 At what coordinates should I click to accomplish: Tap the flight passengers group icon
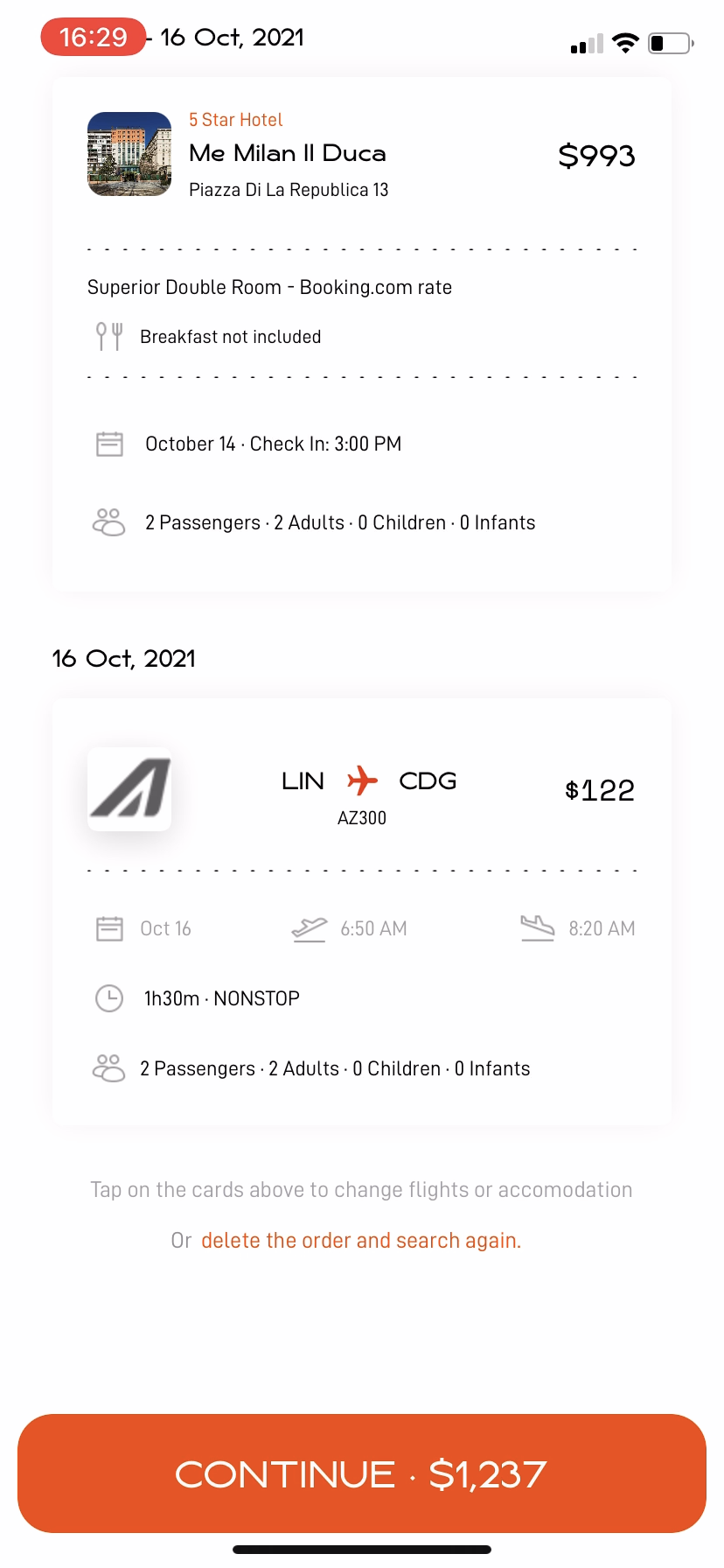coord(109,1068)
